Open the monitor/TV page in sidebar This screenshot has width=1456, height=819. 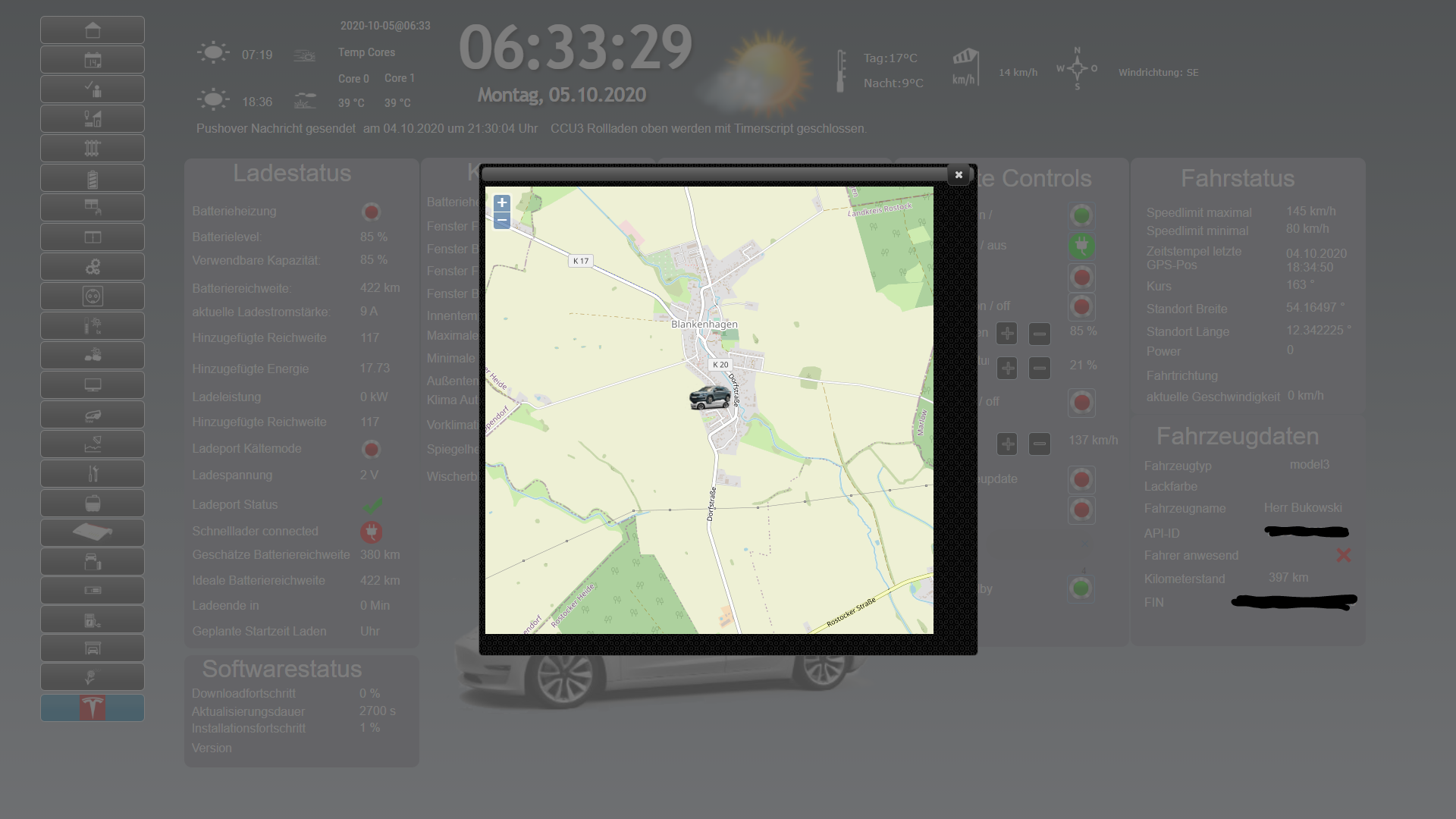(93, 385)
